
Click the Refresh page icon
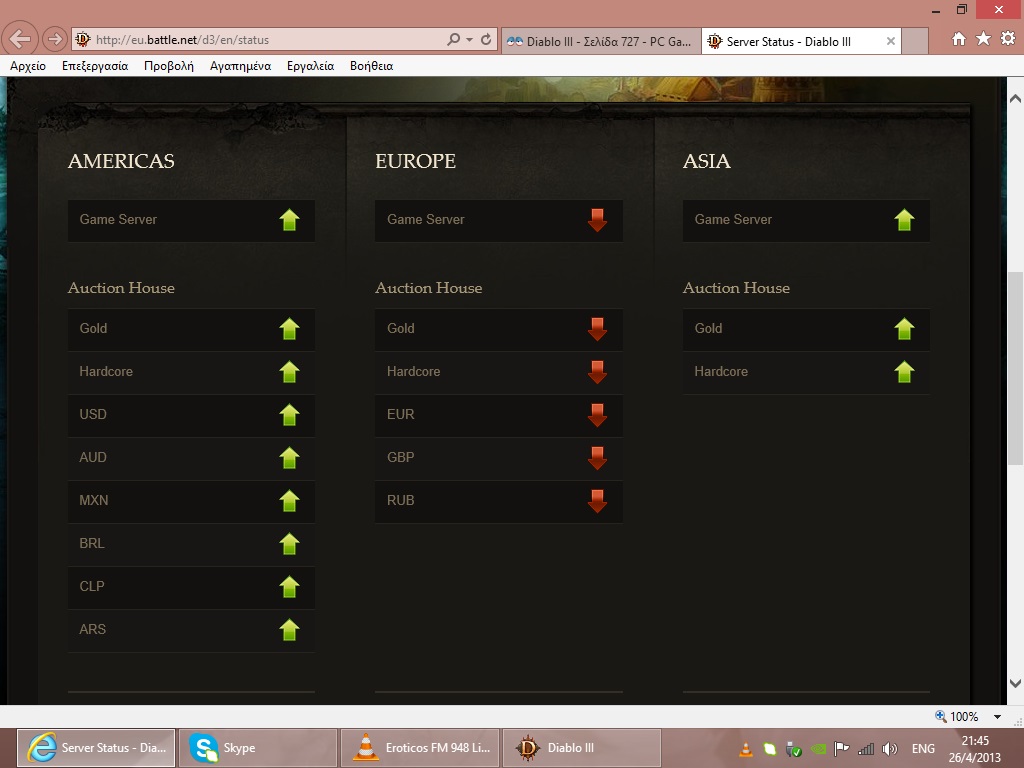pos(486,39)
